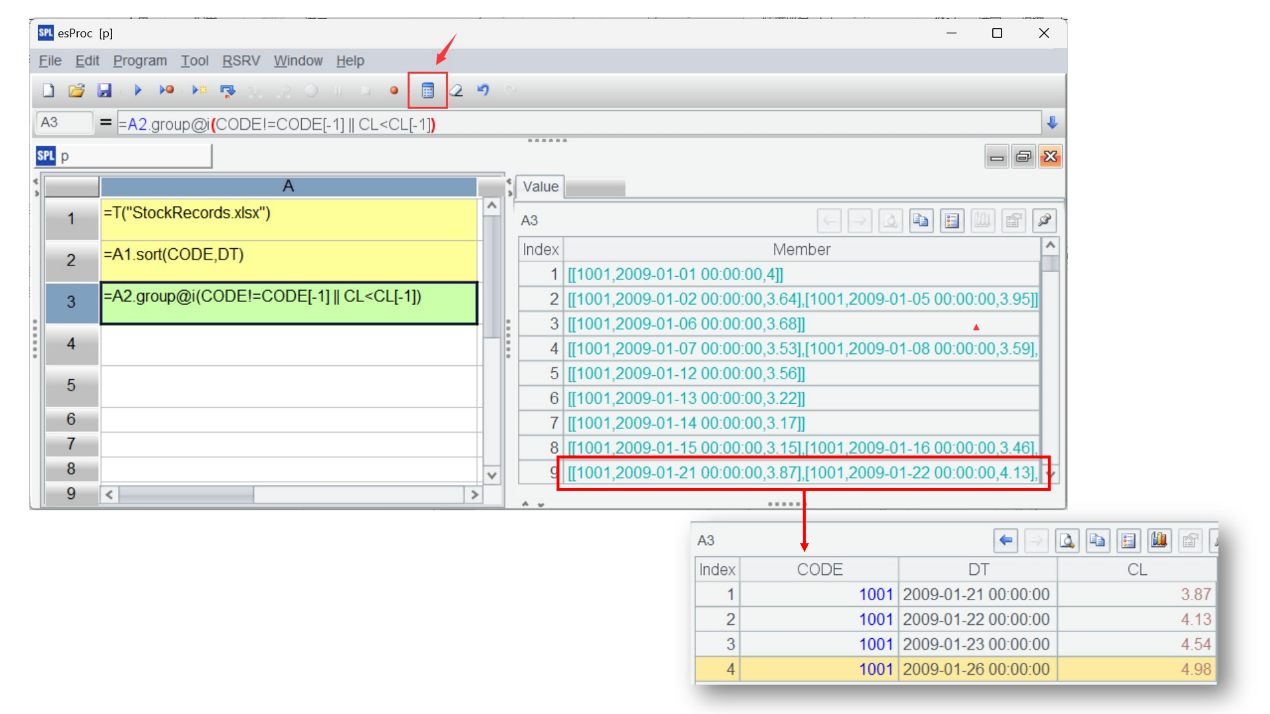The width and height of the screenshot is (1270, 714).
Task: Toggle the pin icon in Value panel
Action: [1045, 220]
